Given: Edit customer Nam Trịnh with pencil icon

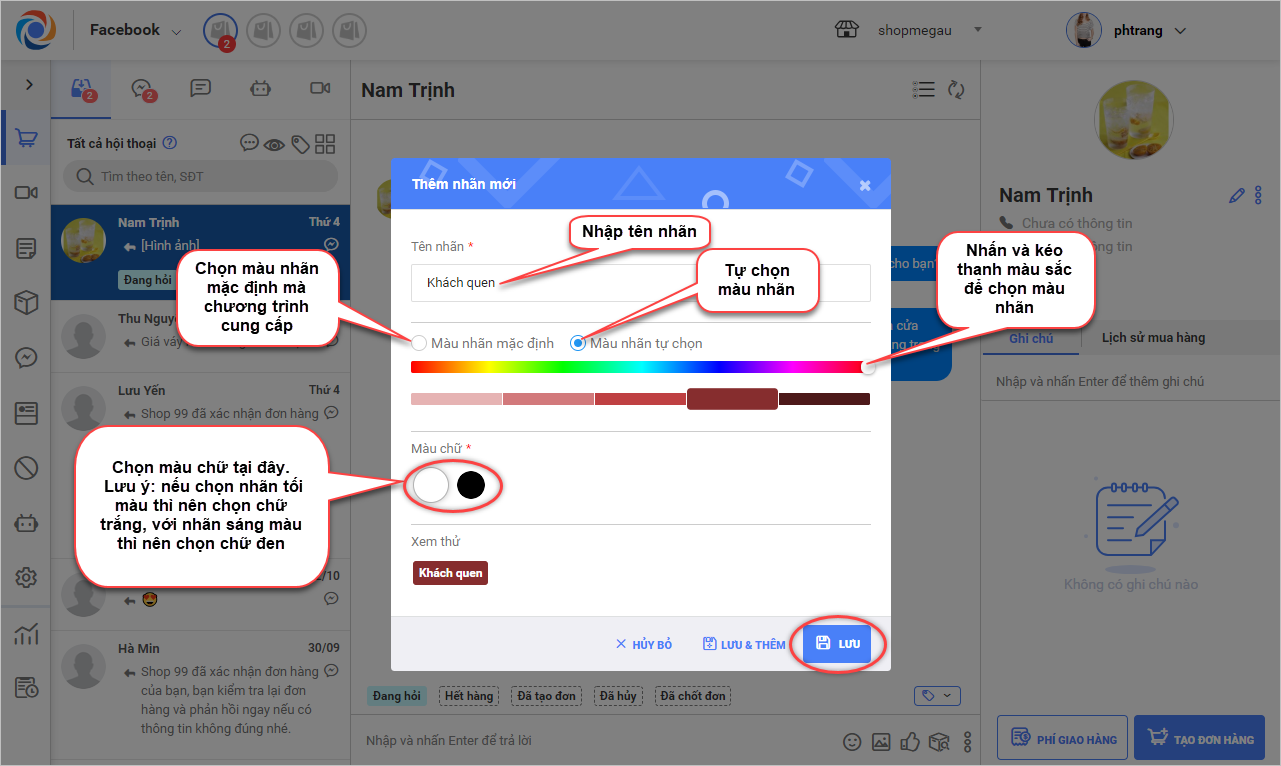Looking at the screenshot, I should coord(1237,195).
